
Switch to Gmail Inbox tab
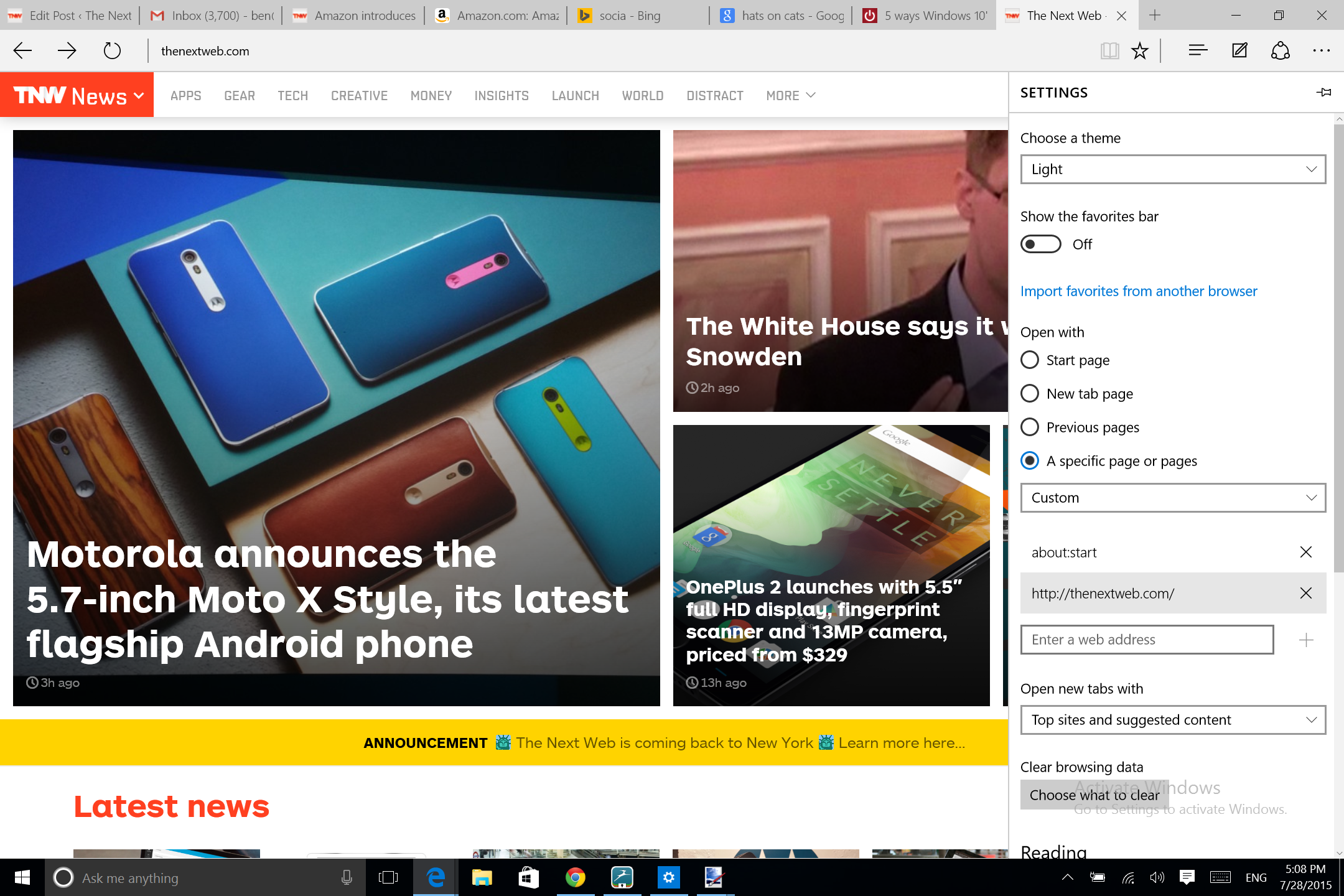click(212, 16)
